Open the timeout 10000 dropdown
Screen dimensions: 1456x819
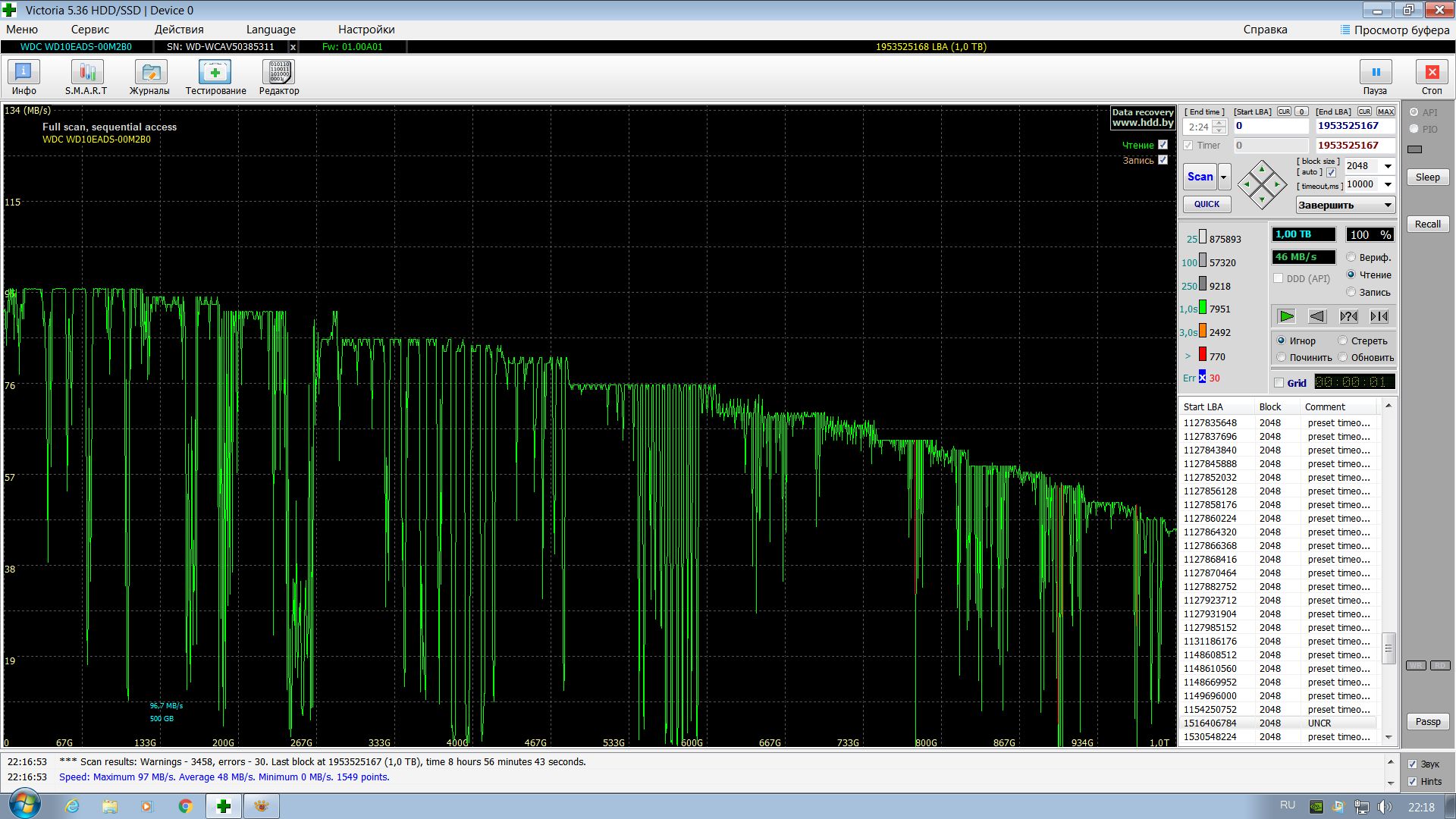[1388, 184]
